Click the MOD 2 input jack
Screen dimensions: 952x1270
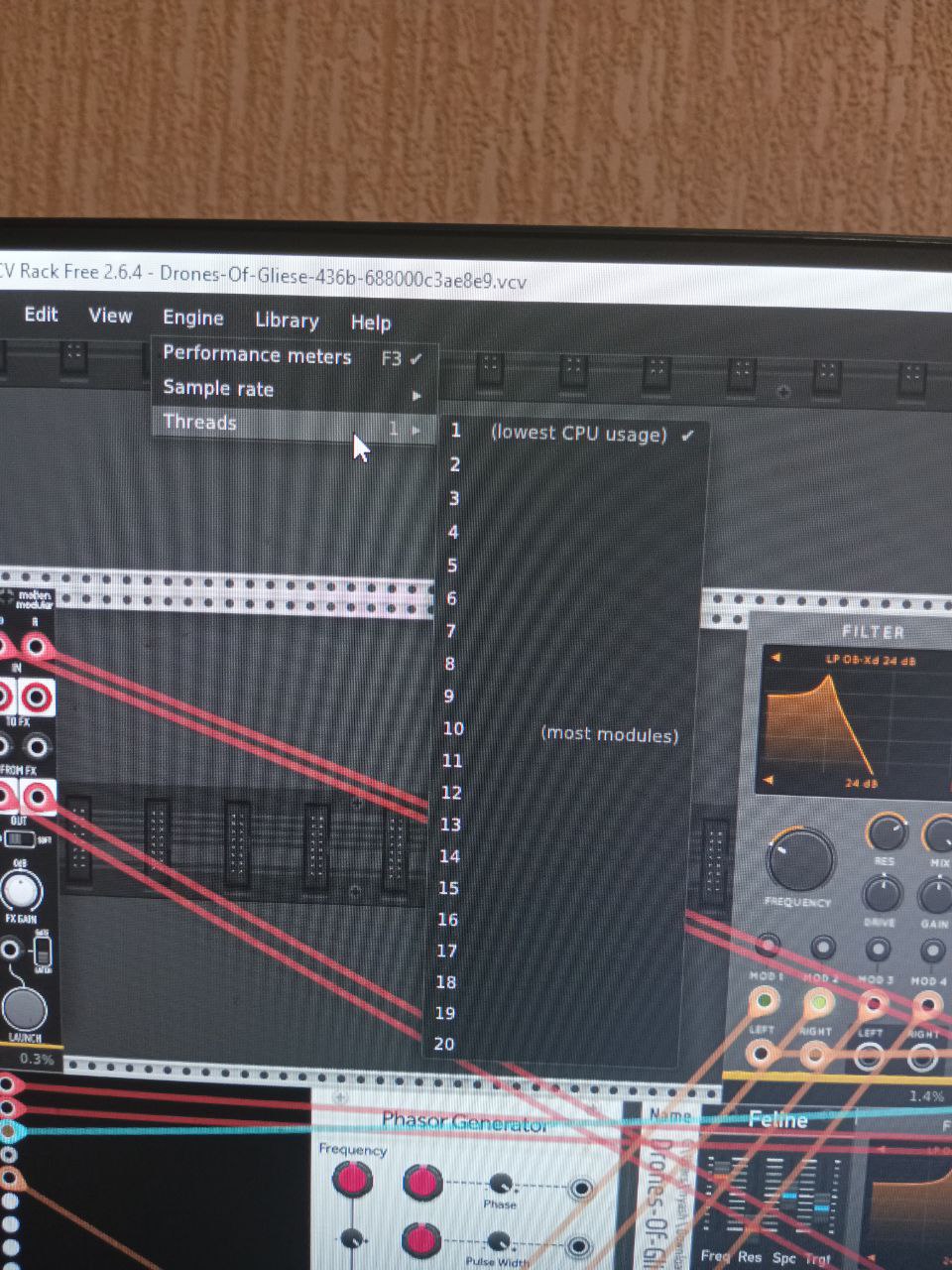(x=819, y=1003)
